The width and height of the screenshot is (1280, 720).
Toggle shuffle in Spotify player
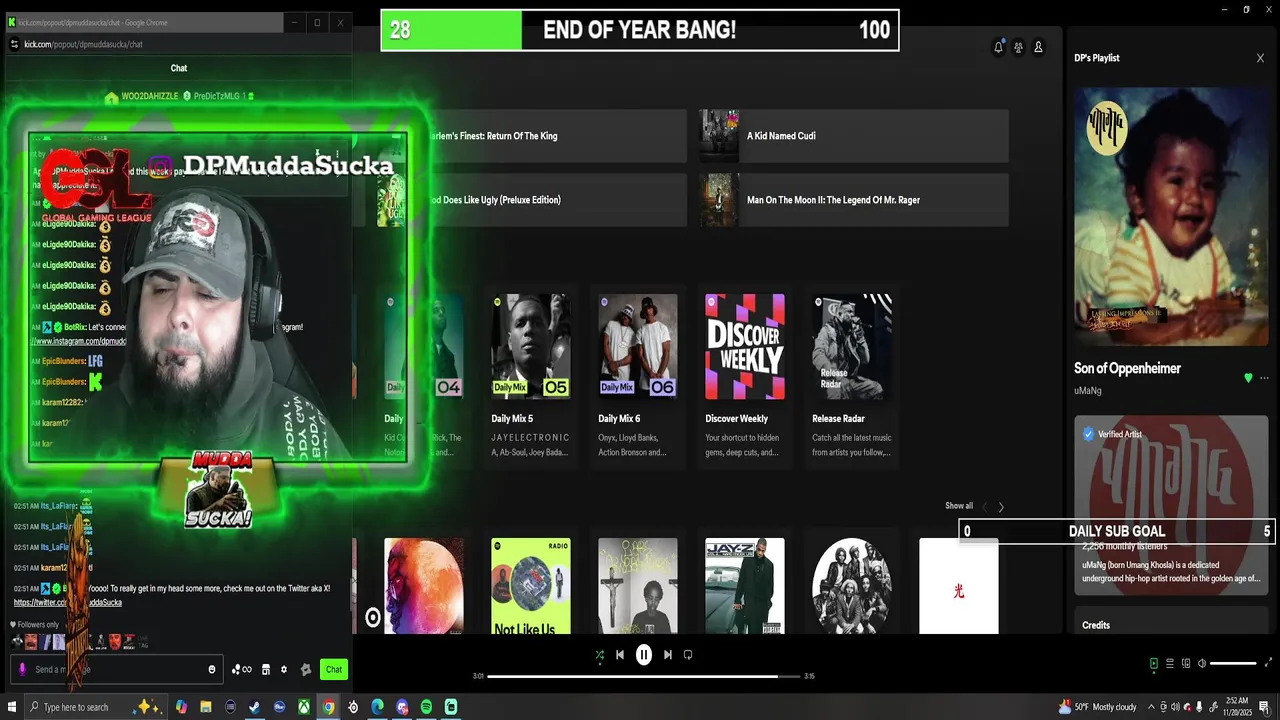click(x=600, y=655)
